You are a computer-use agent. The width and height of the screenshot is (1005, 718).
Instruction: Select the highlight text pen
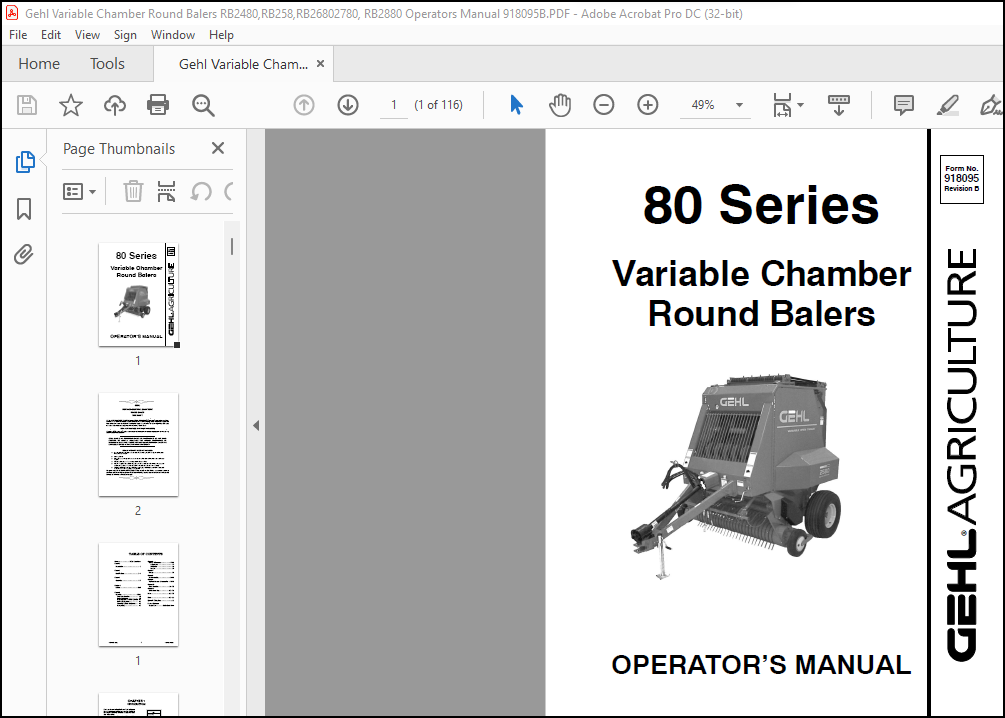(x=947, y=105)
